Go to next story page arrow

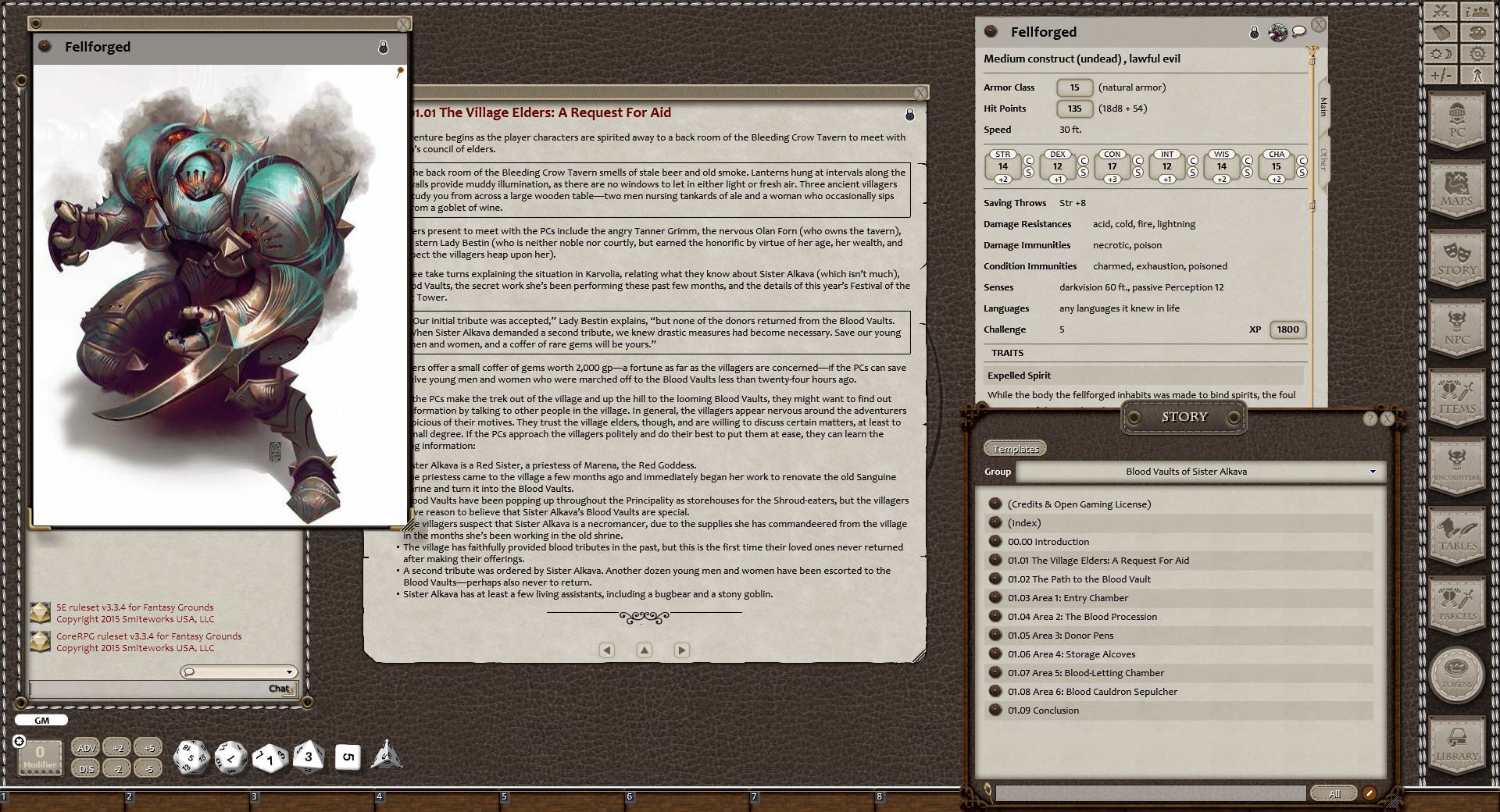(681, 650)
